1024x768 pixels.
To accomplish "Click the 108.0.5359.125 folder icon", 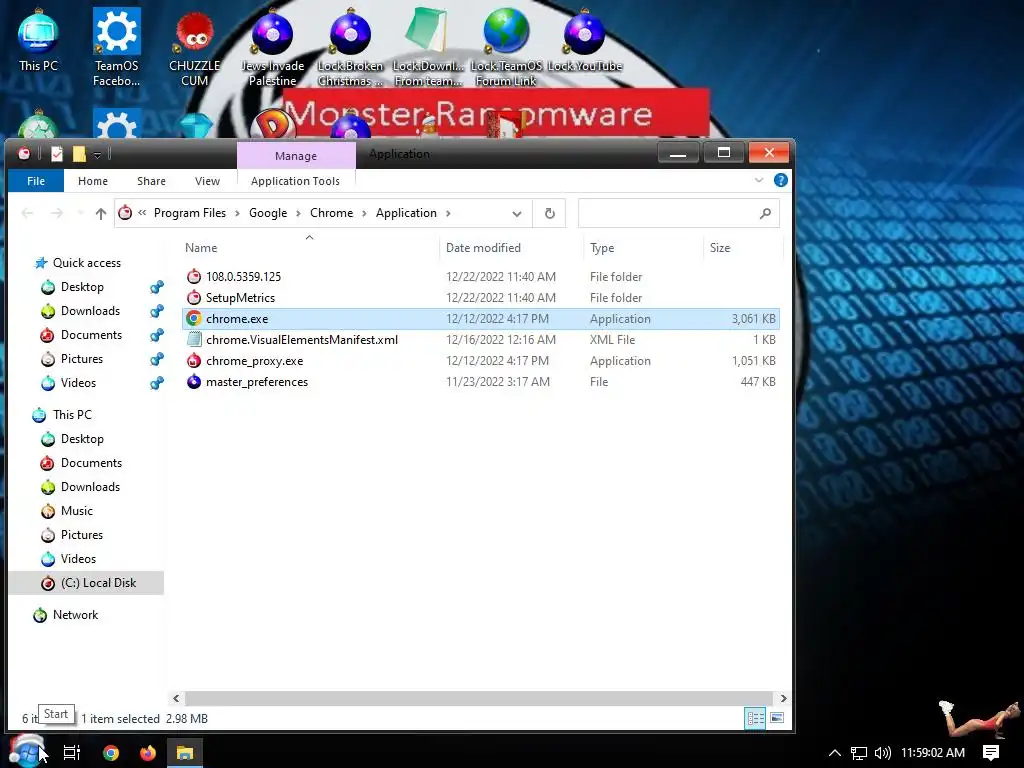I will [194, 276].
